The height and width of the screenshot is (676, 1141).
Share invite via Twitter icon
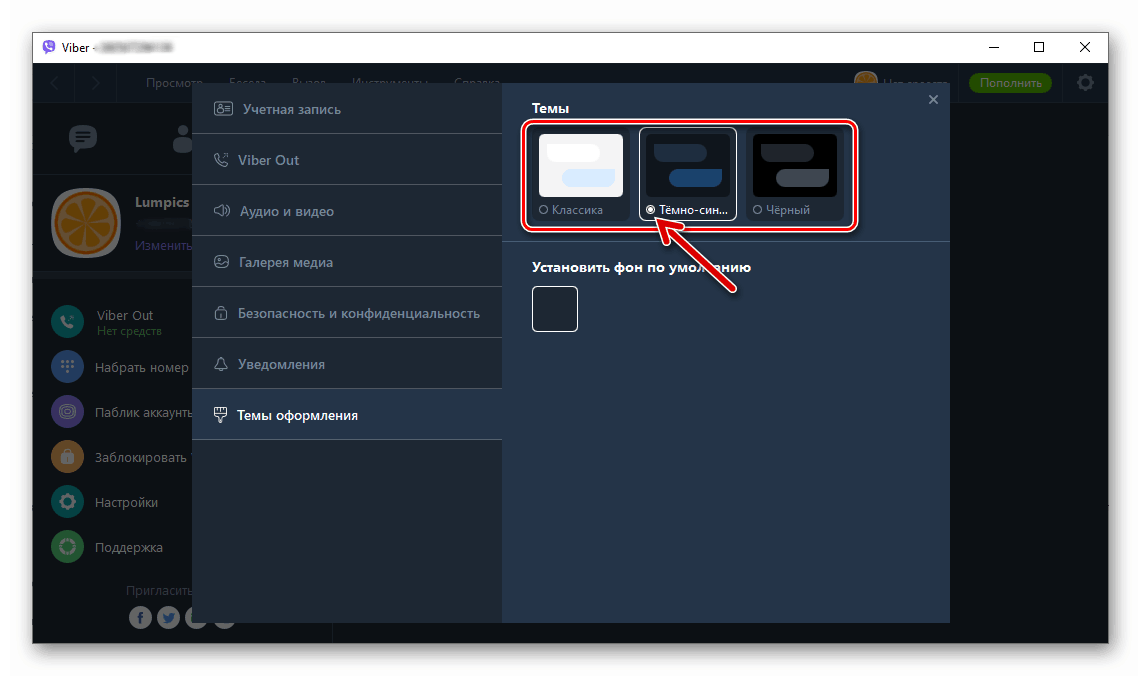(168, 618)
